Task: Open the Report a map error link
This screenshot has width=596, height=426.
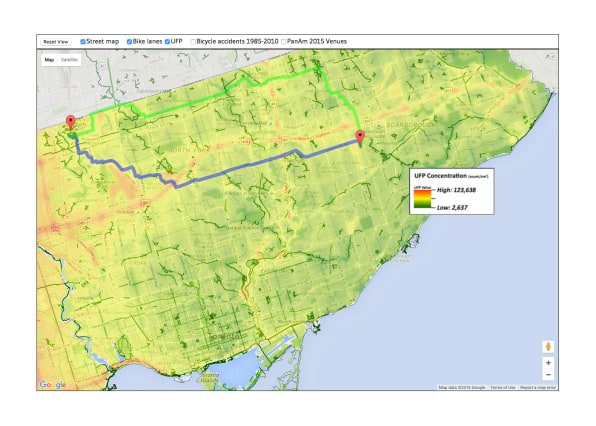Action: coord(538,388)
